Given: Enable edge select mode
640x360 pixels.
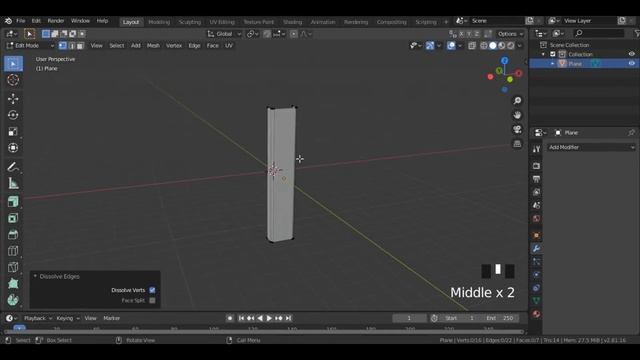Looking at the screenshot, I should tap(71, 46).
